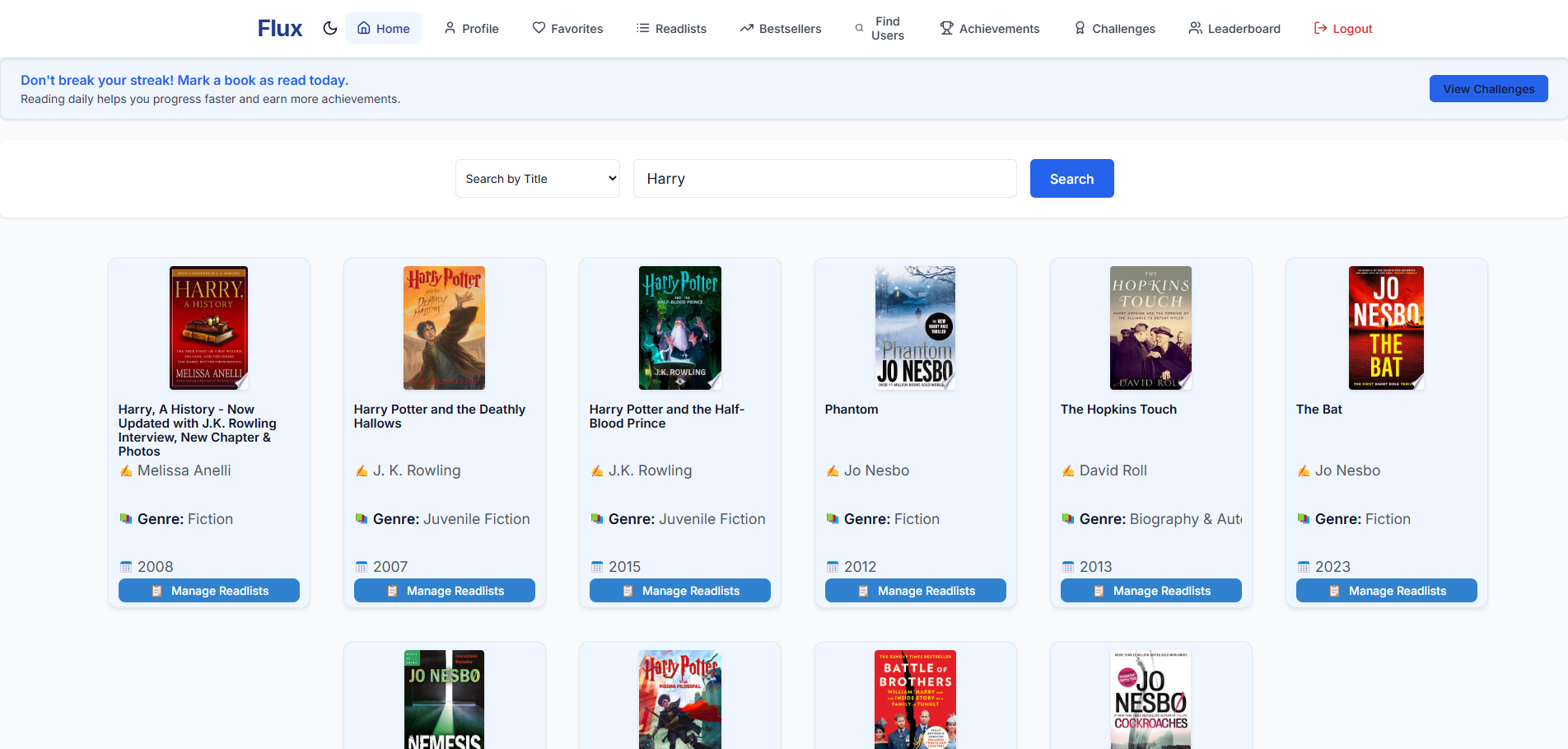Open Leaderboard via the people icon
Viewport: 1568px width, 749px height.
(x=1194, y=27)
